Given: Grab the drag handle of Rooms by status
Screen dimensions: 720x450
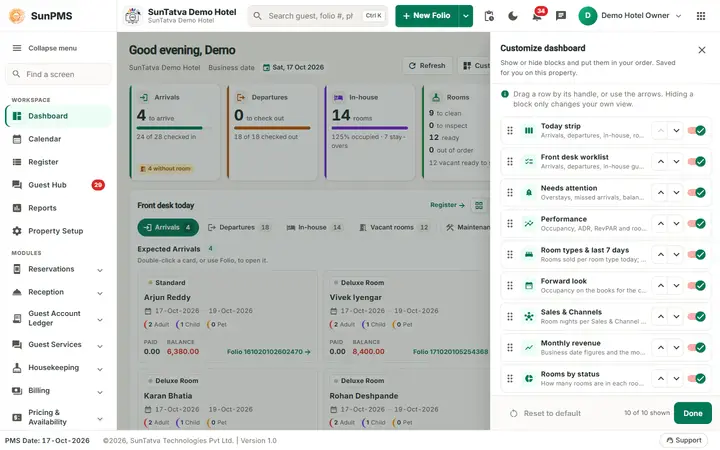Looking at the screenshot, I should click(x=510, y=378).
